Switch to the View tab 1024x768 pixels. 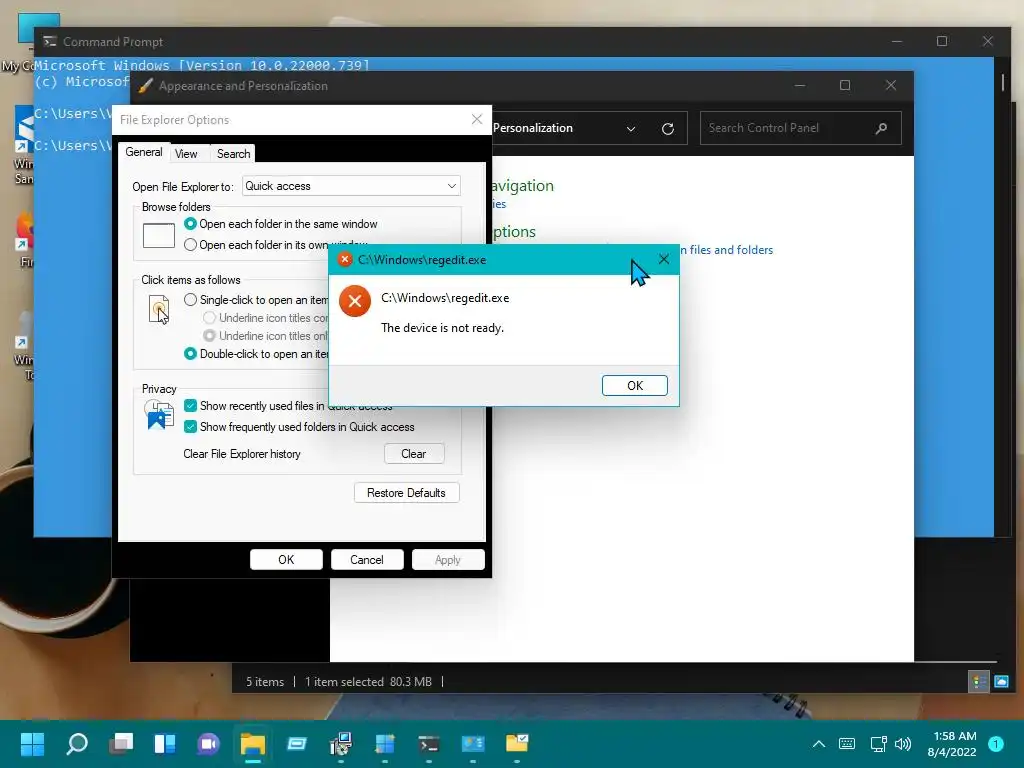tap(186, 153)
